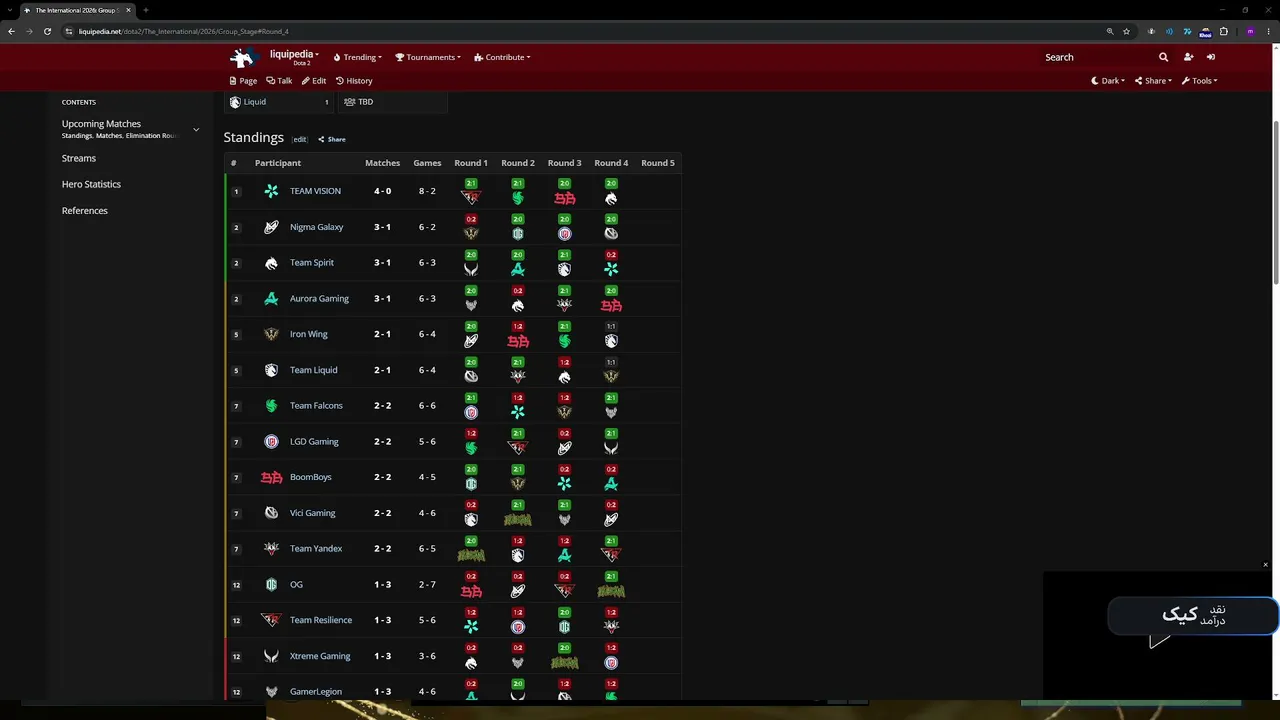Click the Team Spirit logo beside its name
The height and width of the screenshot is (720, 1280).
tap(271, 263)
